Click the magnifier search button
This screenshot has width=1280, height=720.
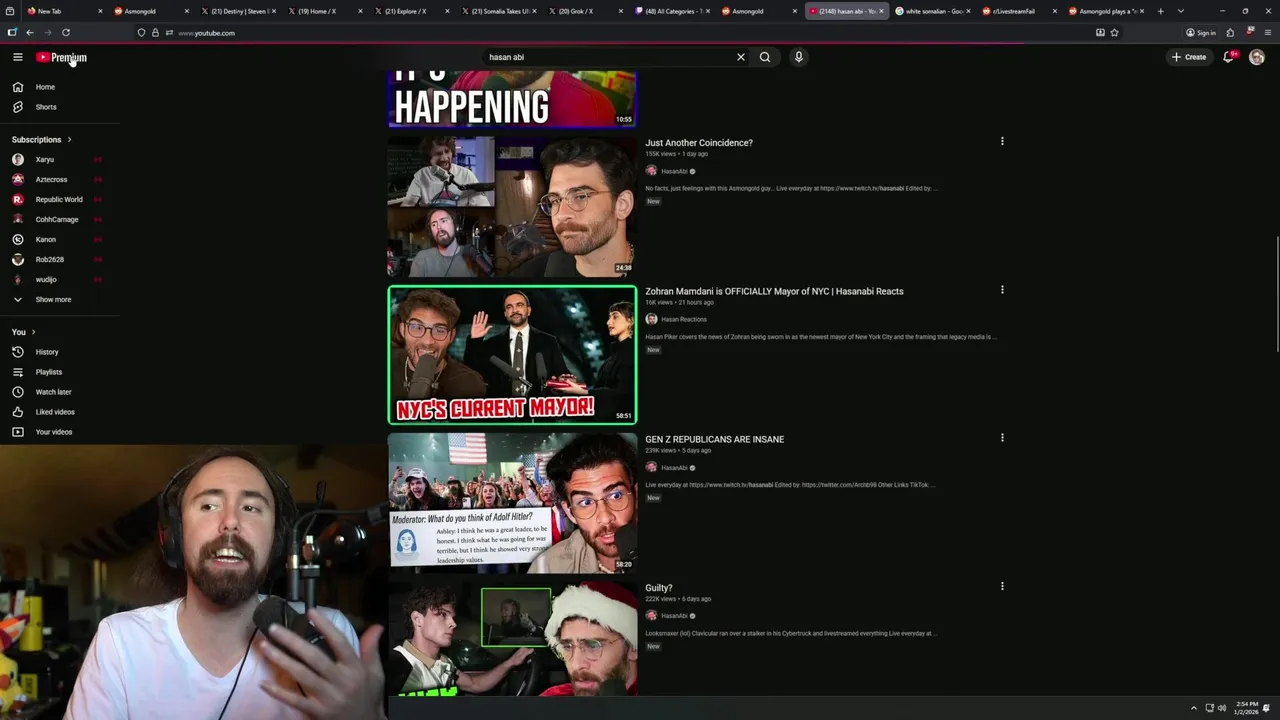click(x=765, y=57)
